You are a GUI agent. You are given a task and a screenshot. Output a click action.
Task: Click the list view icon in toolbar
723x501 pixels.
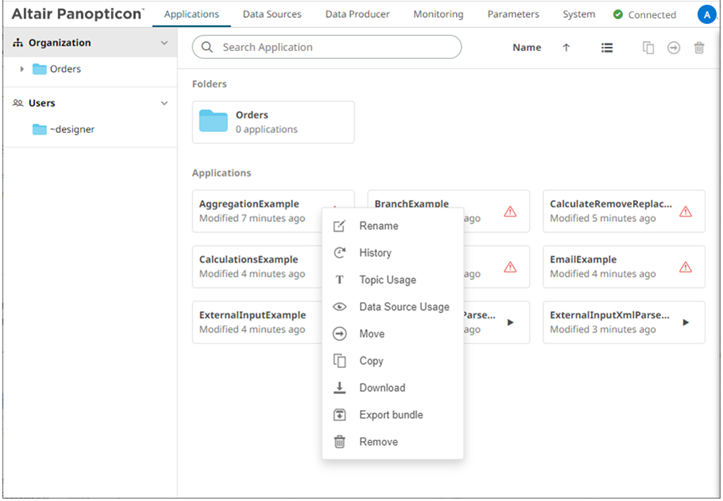tap(607, 48)
